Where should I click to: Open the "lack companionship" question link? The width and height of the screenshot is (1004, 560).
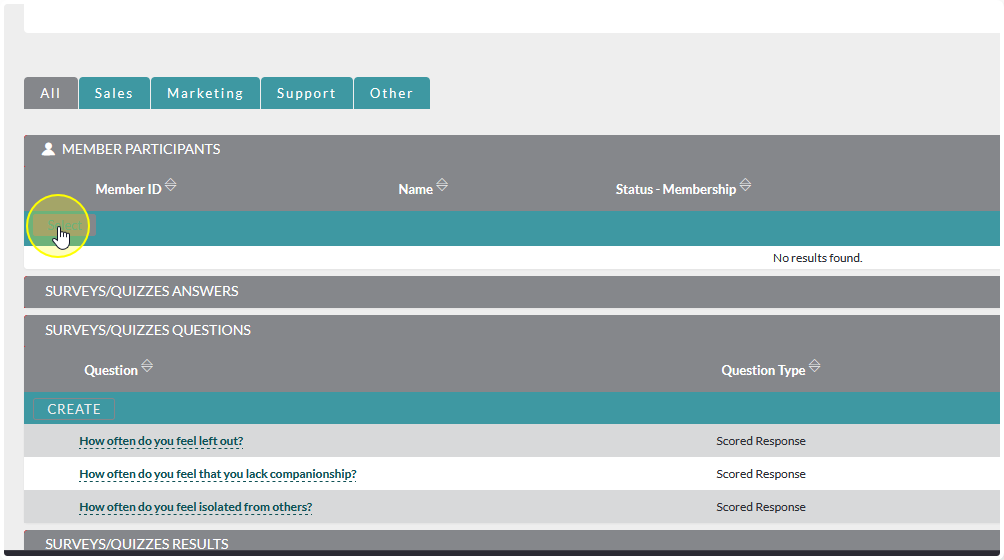tap(217, 474)
